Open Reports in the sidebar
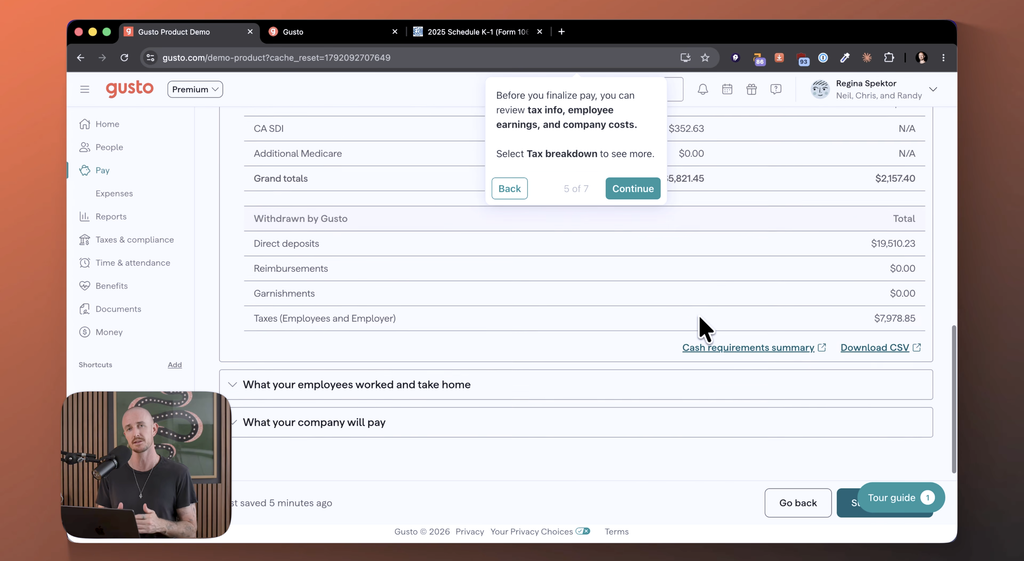 tap(111, 217)
